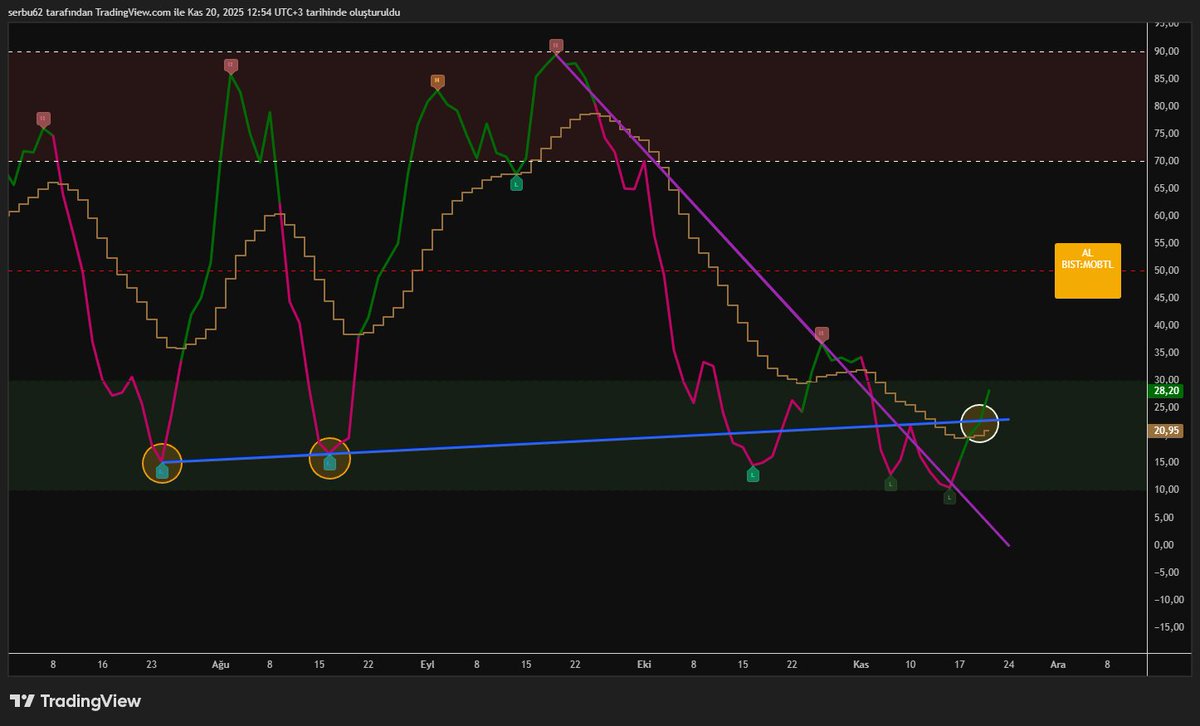Viewport: 1200px width, 726px height.
Task: Click the yellow AL BIST:MOBTL signal label
Action: [x=1087, y=270]
